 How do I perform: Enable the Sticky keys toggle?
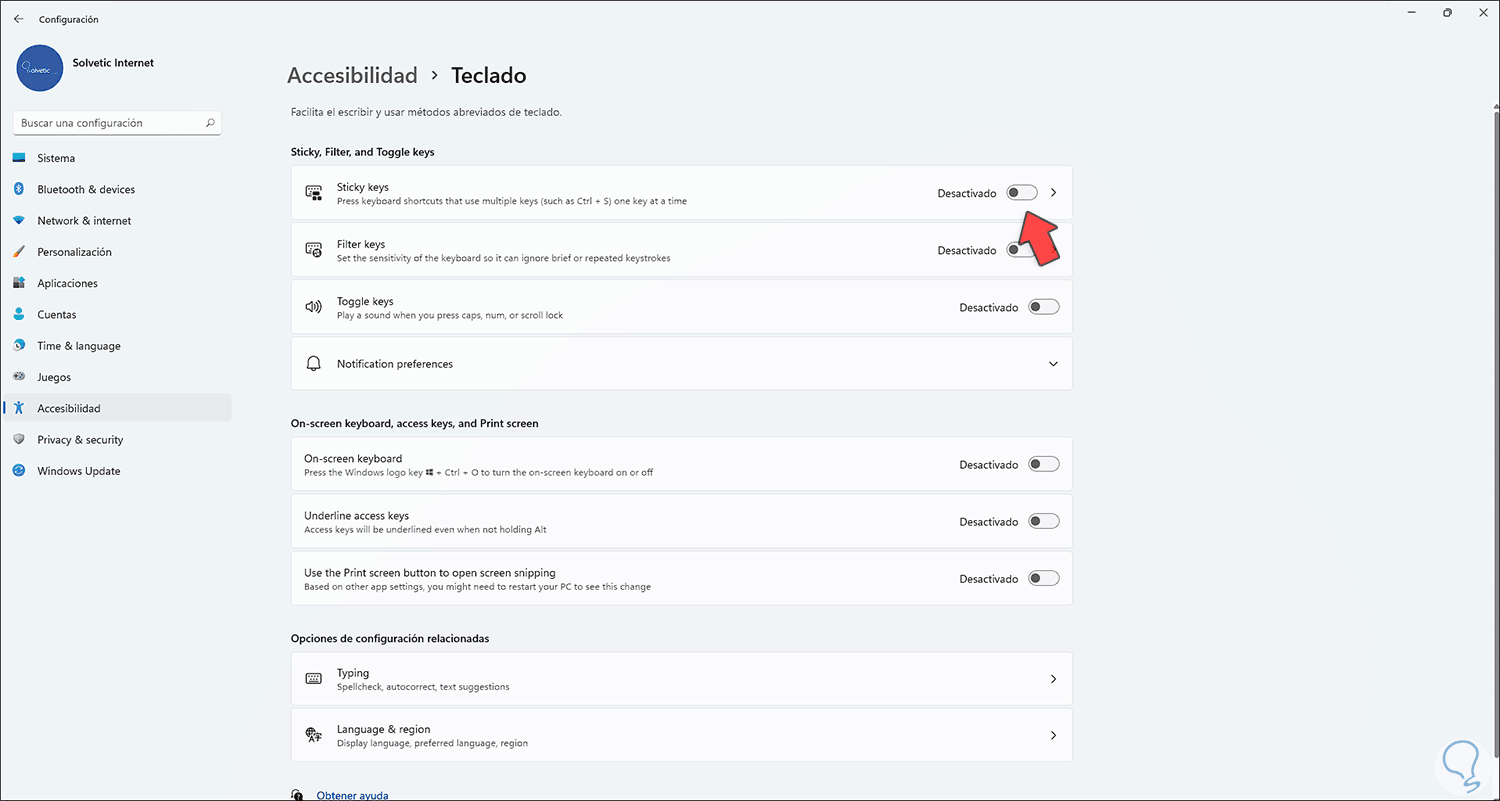pos(1021,193)
